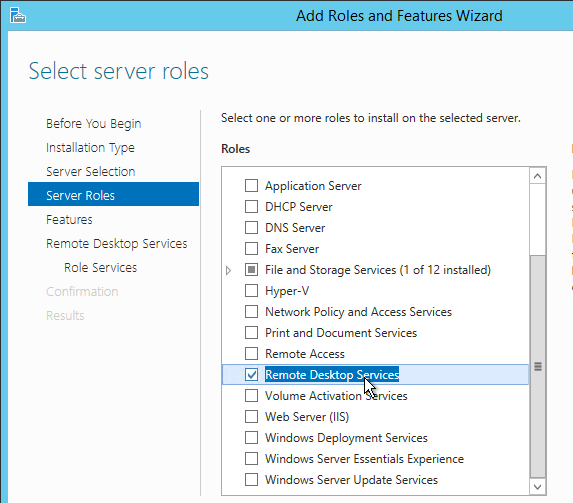
Task: Toggle File and Storage Services checkbox
Action: pyautogui.click(x=251, y=270)
